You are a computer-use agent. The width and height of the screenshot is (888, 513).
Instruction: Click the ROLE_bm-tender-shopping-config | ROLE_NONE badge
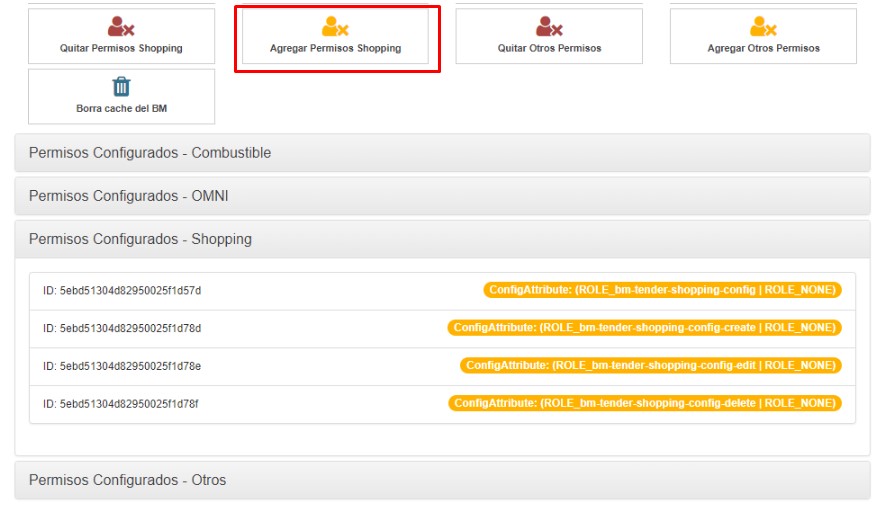click(x=662, y=290)
